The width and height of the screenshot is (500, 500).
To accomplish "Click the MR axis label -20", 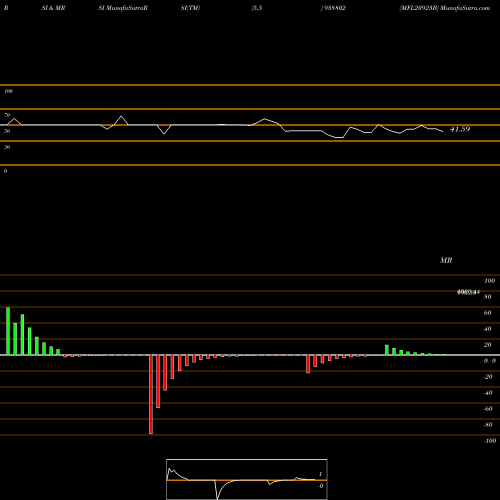I will point(488,377).
